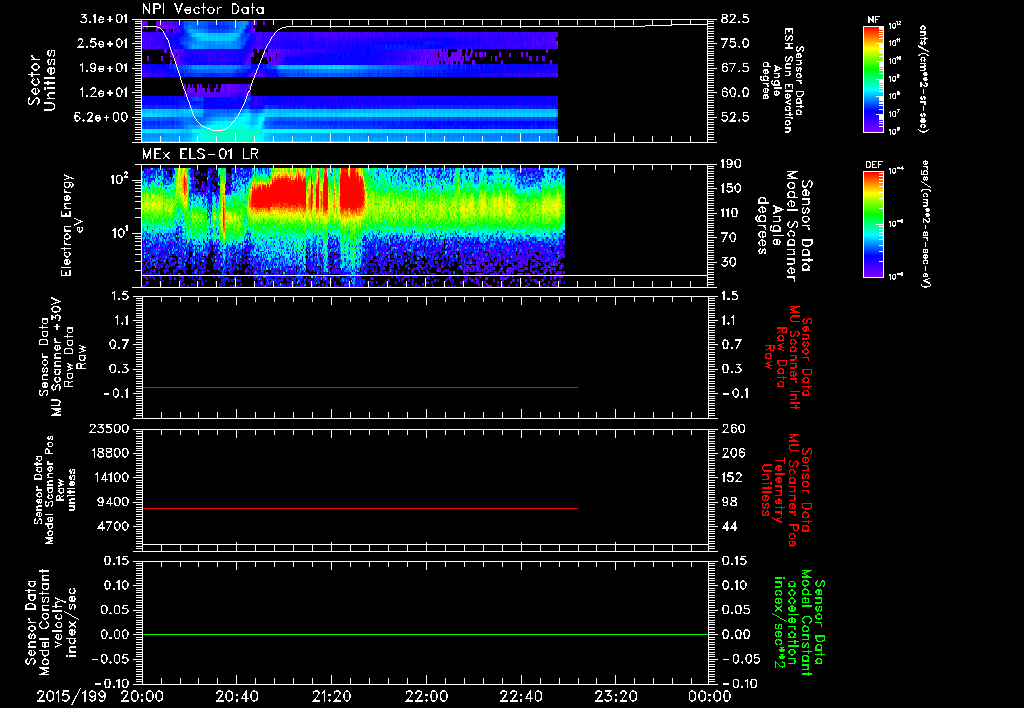Click the red line in MU Scanner +30V panel
Image resolution: width=1024 pixels, height=708 pixels.
(360, 388)
